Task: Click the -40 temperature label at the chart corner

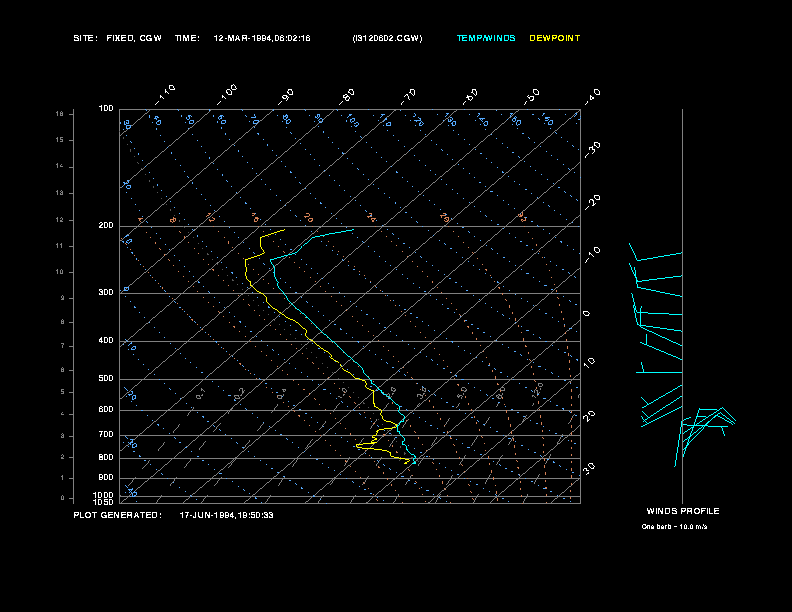Action: pyautogui.click(x=592, y=97)
